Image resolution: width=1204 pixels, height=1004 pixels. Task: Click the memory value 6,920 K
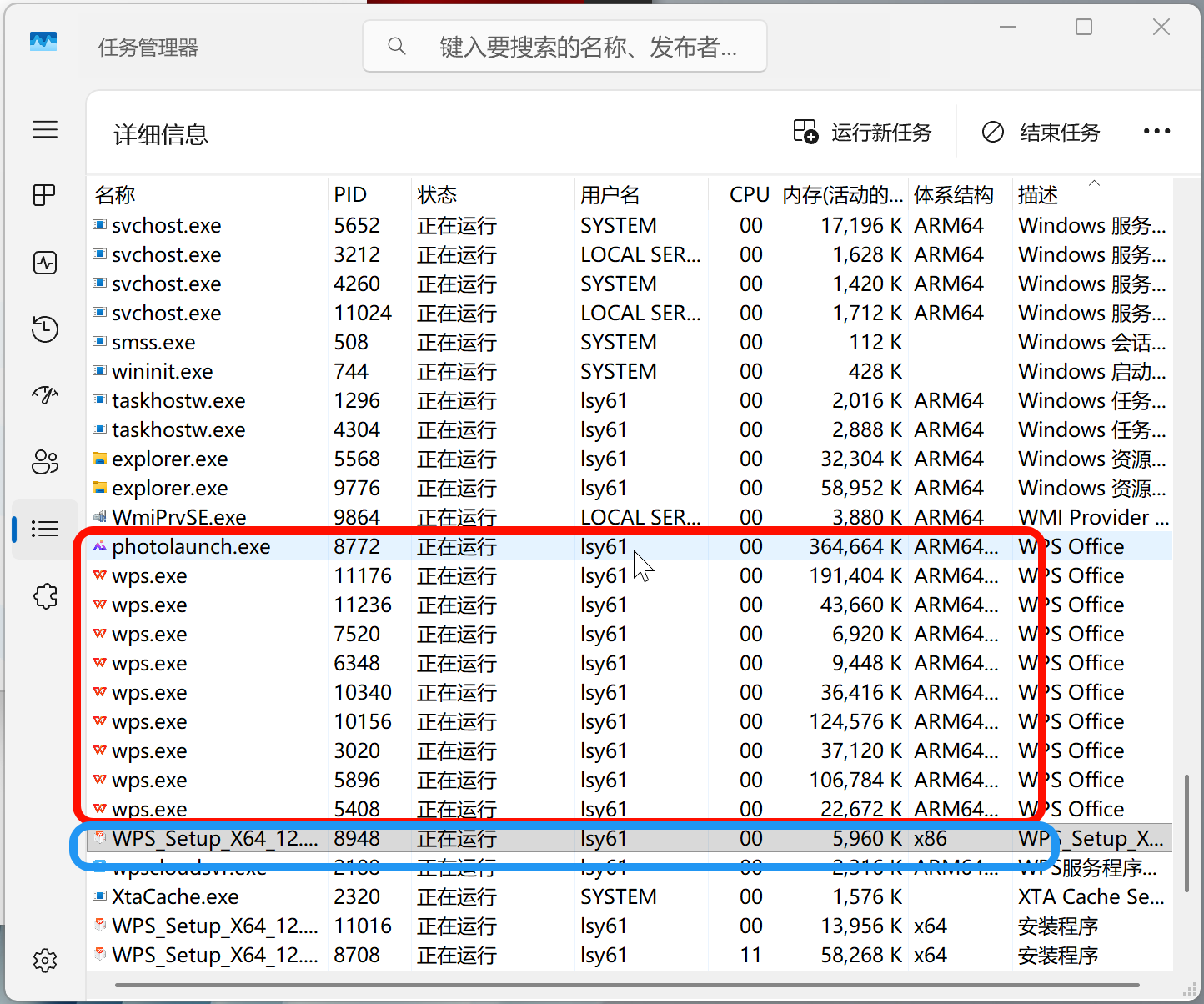coord(867,634)
